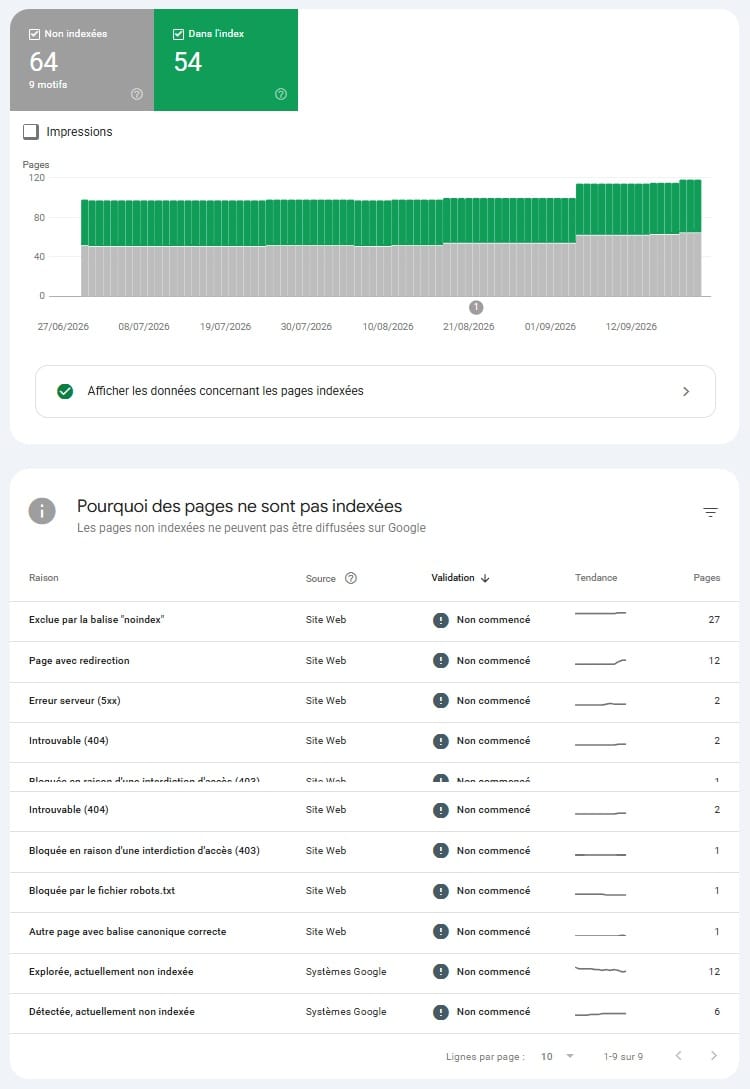The image size is (750, 1089).
Task: Enable the Impressions checkbox
Action: (31, 131)
